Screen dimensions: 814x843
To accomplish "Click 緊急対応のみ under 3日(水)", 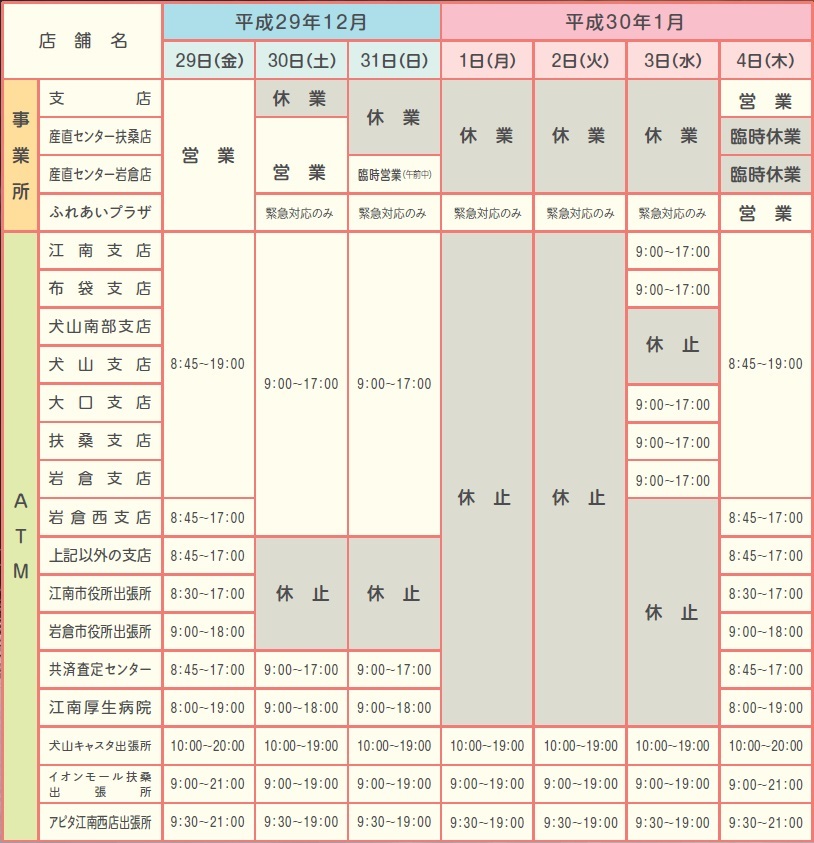I will (x=673, y=213).
